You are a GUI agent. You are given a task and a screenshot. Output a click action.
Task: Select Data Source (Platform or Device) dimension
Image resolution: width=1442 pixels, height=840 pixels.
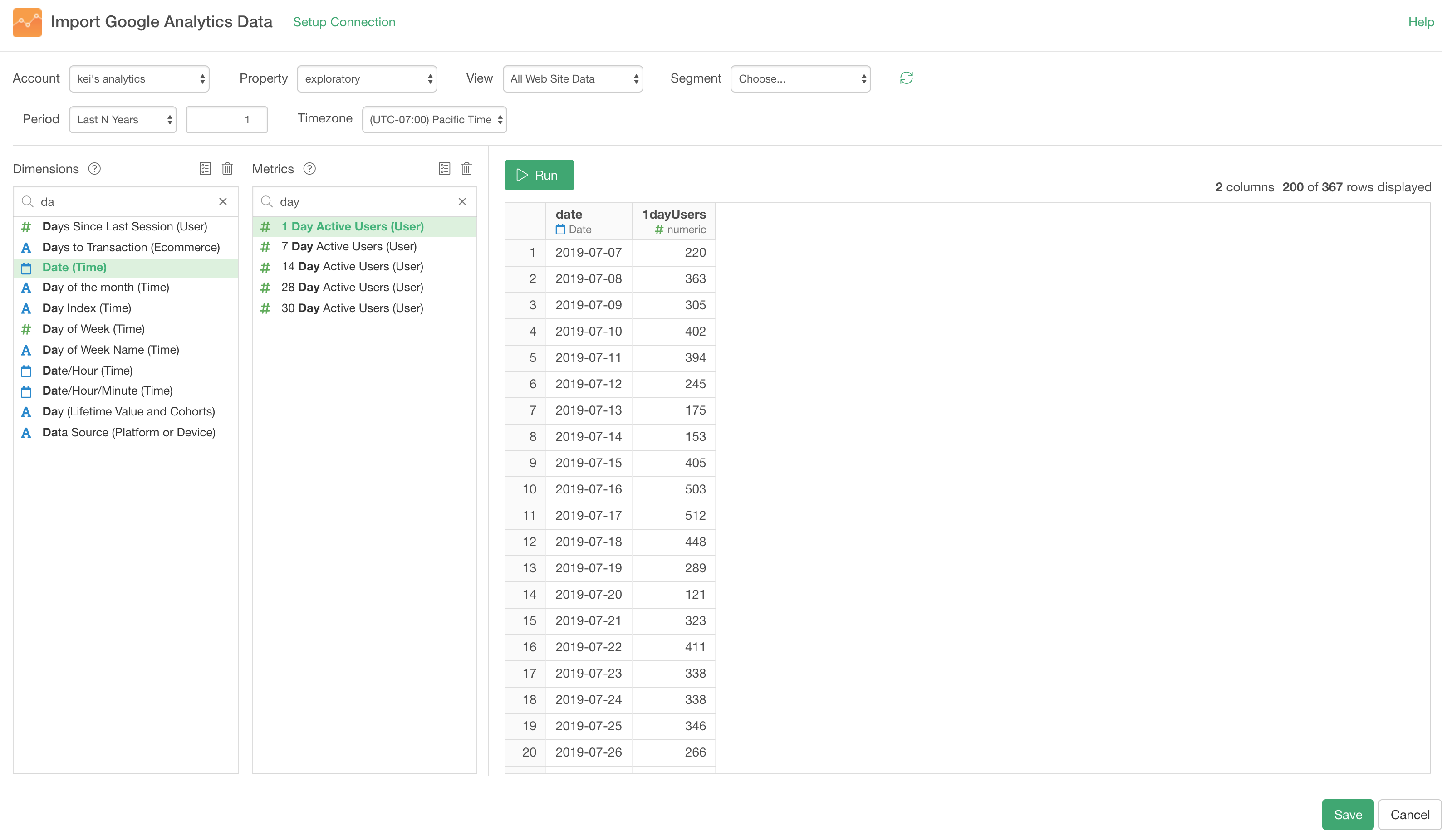[x=126, y=433]
